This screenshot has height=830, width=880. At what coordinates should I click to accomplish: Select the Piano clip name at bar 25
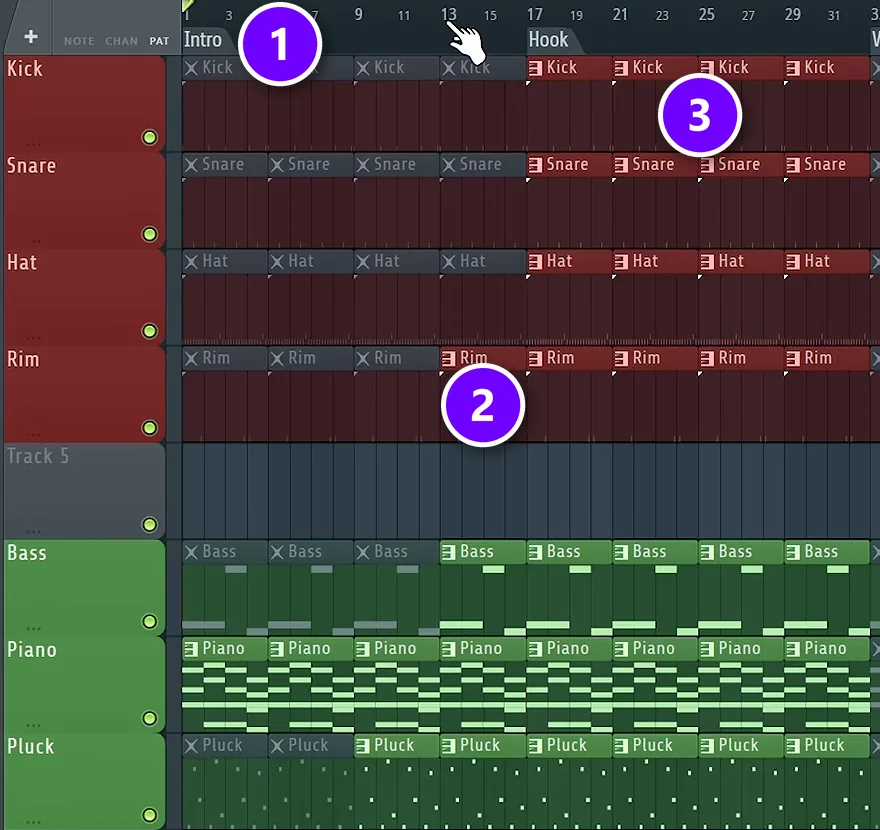740,649
